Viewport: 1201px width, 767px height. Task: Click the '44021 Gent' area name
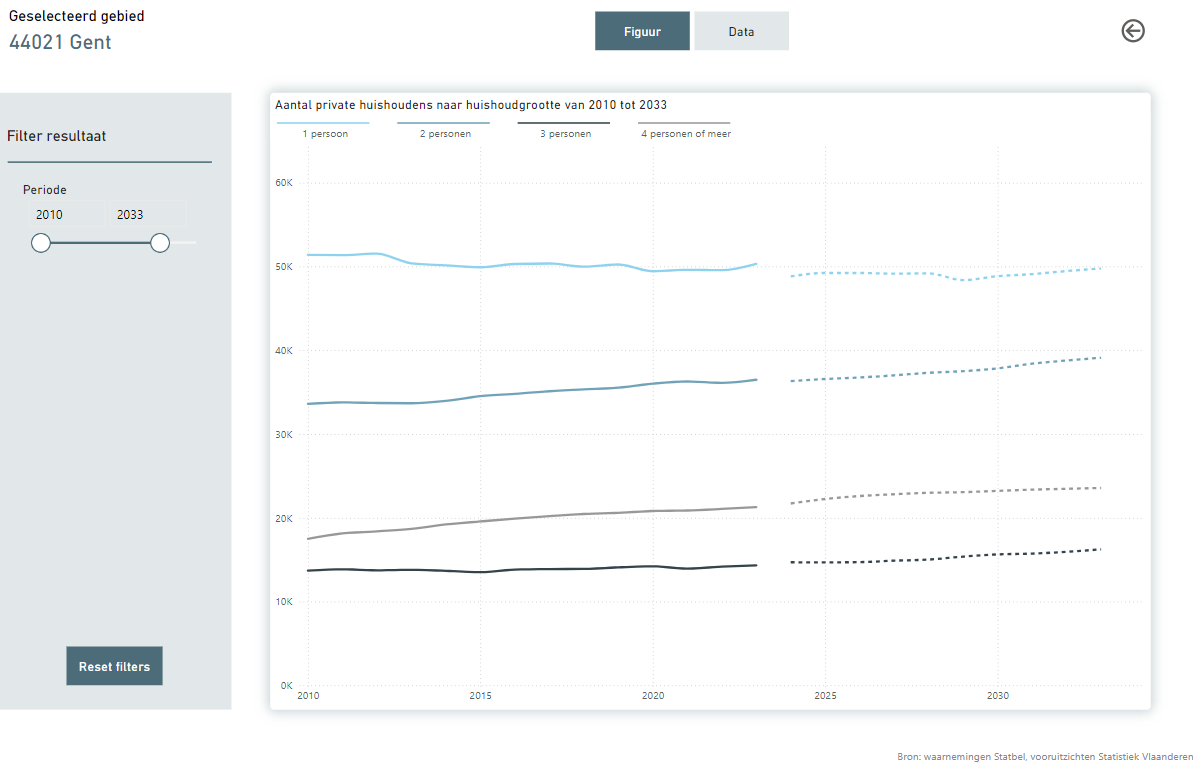pyautogui.click(x=60, y=42)
